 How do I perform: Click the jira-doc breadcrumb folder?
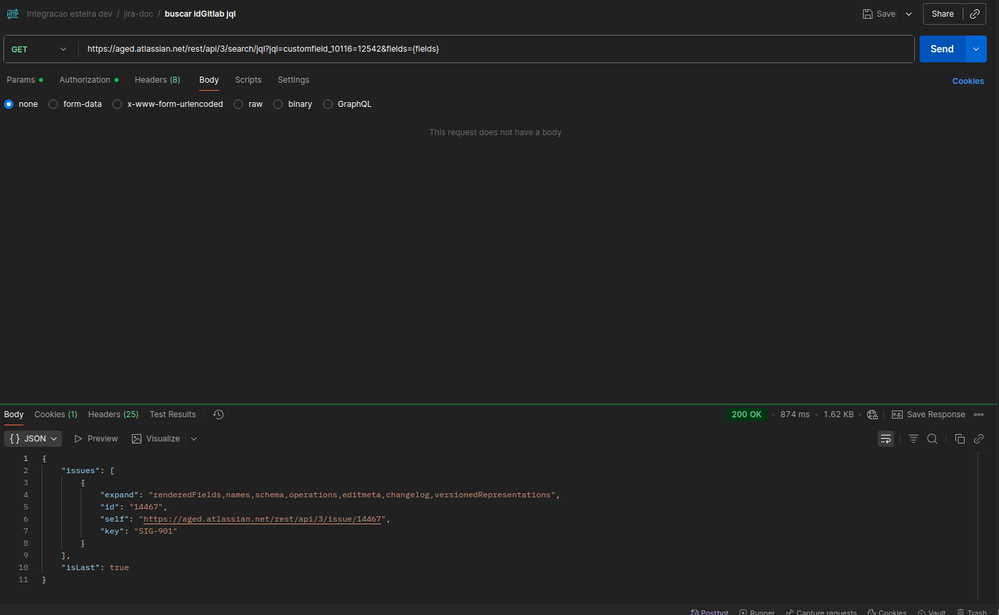pyautogui.click(x=138, y=14)
